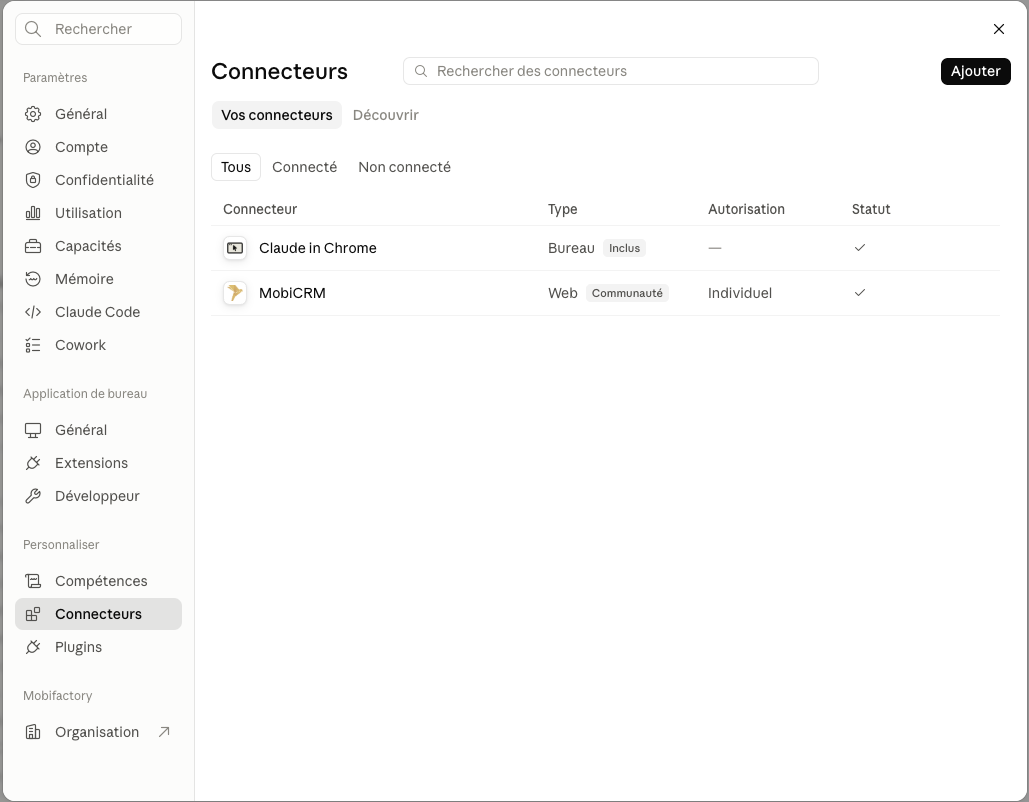Open Confidentialité via the shield icon
The image size is (1029, 802).
pos(98,180)
